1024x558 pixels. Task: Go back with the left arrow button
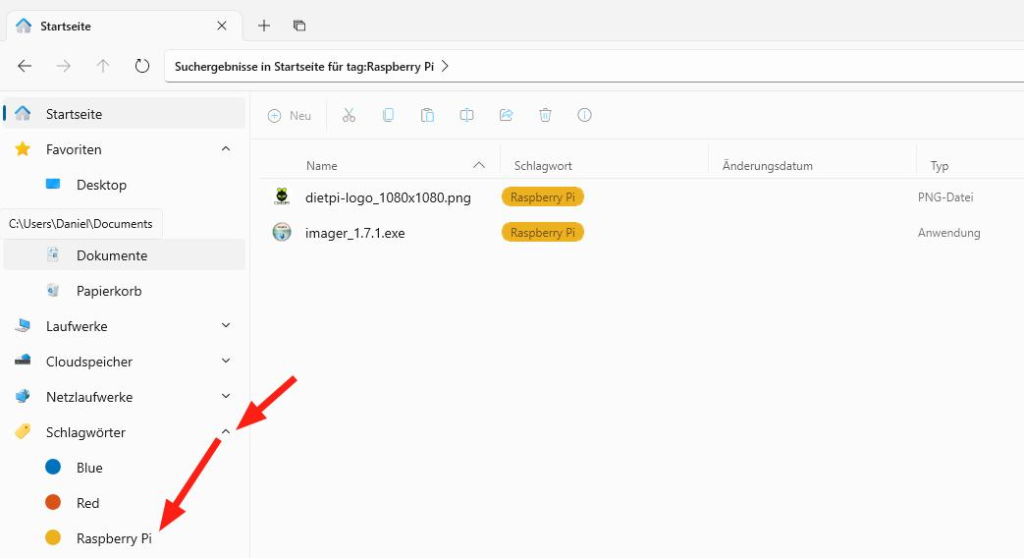pos(24,66)
